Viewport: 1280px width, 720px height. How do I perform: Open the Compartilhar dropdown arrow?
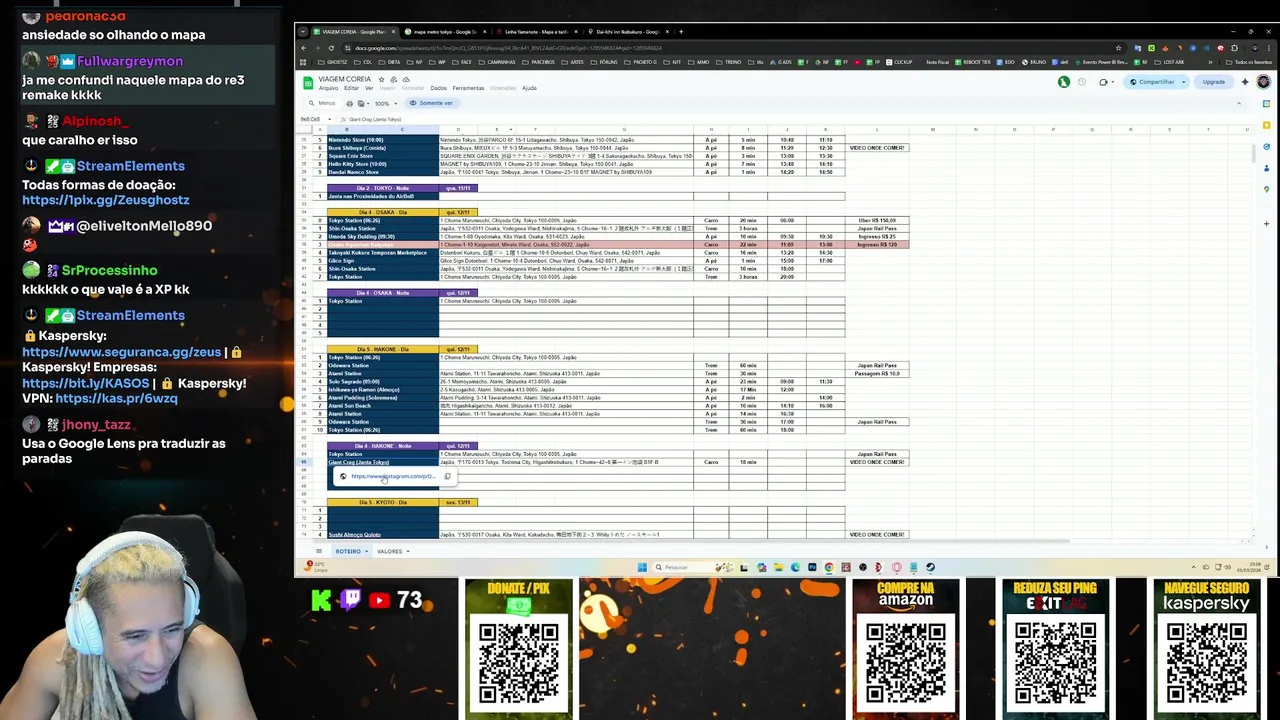pos(1183,82)
